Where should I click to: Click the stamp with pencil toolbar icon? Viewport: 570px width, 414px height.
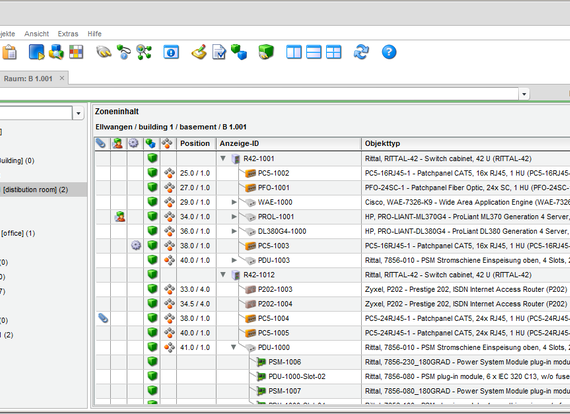click(199, 52)
